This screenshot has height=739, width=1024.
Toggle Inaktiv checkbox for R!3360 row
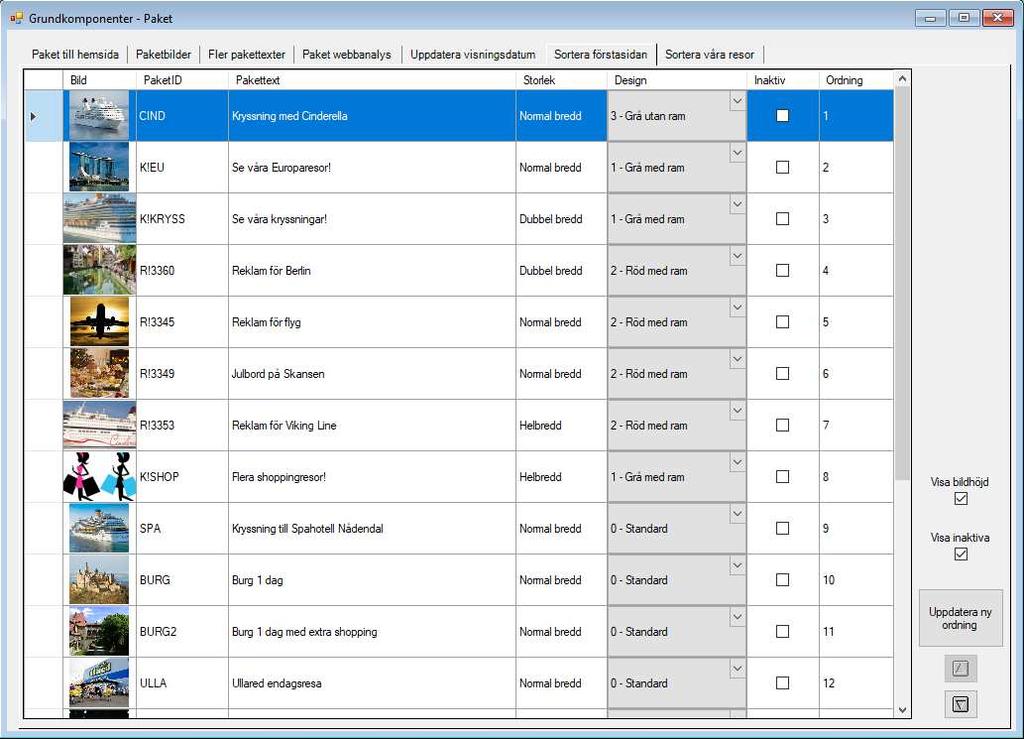tap(782, 270)
